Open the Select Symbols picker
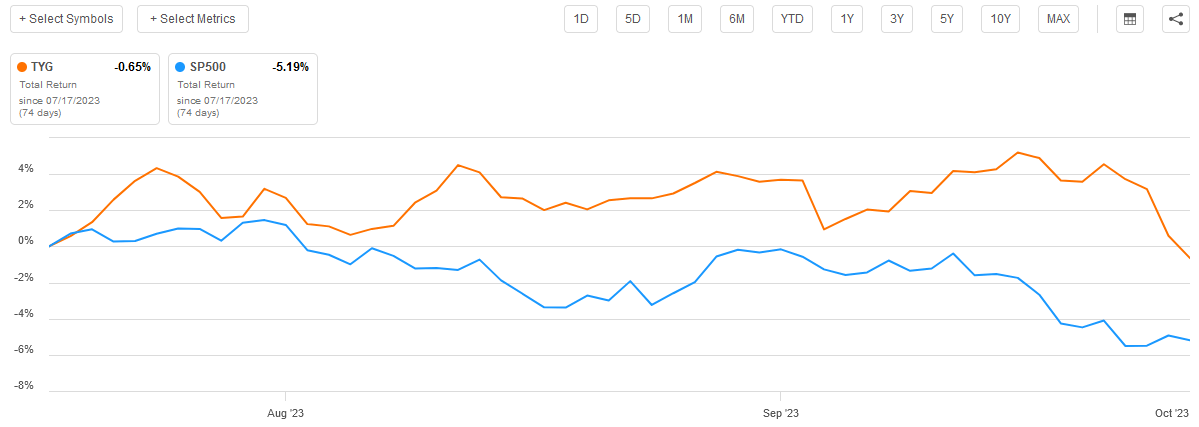 66,19
